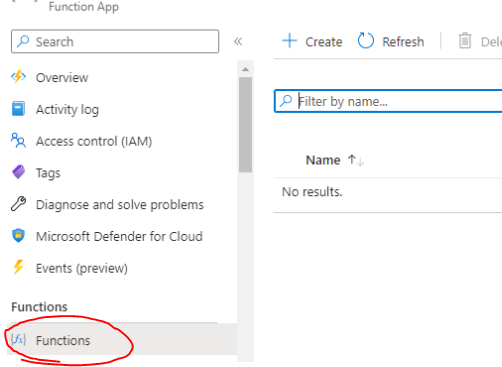502x367 pixels.
Task: Click the Events lightning bolt icon
Action: pos(18,267)
